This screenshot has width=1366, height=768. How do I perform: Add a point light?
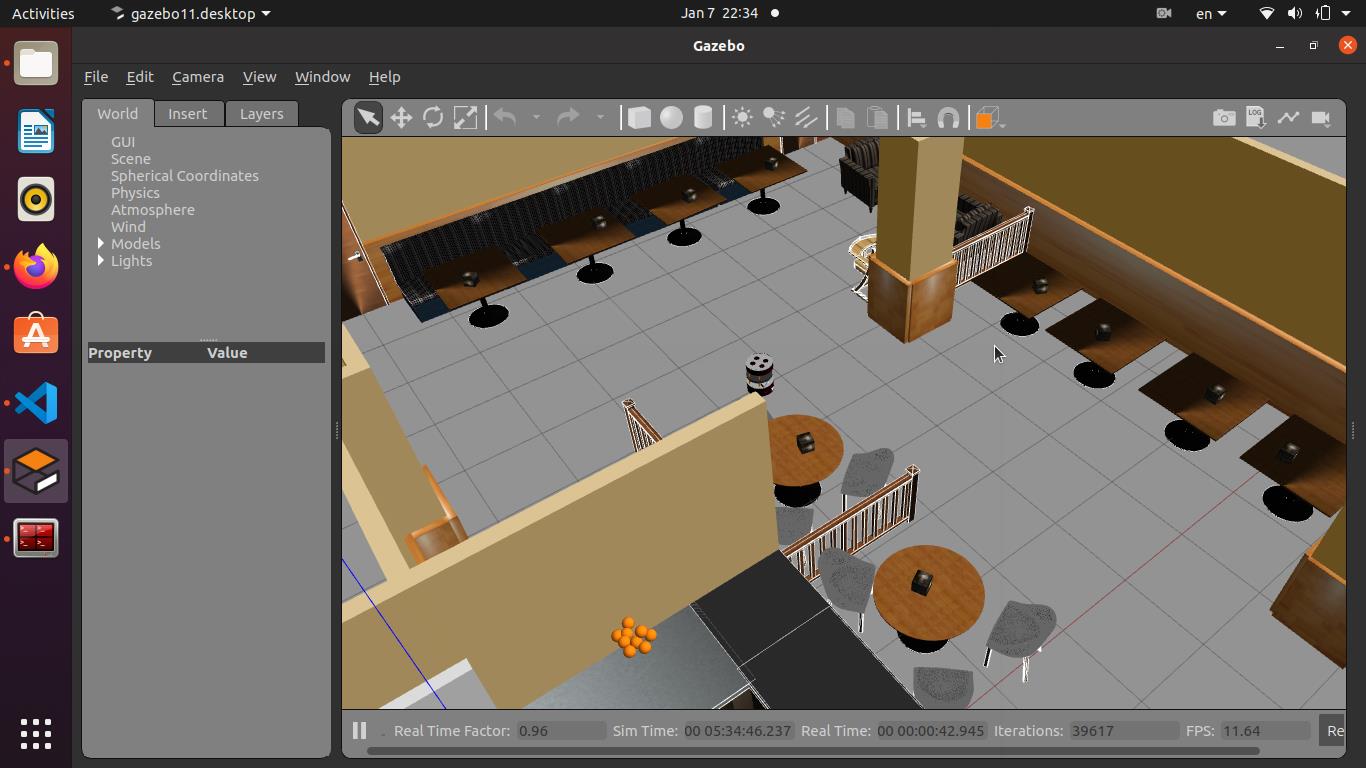(x=742, y=118)
